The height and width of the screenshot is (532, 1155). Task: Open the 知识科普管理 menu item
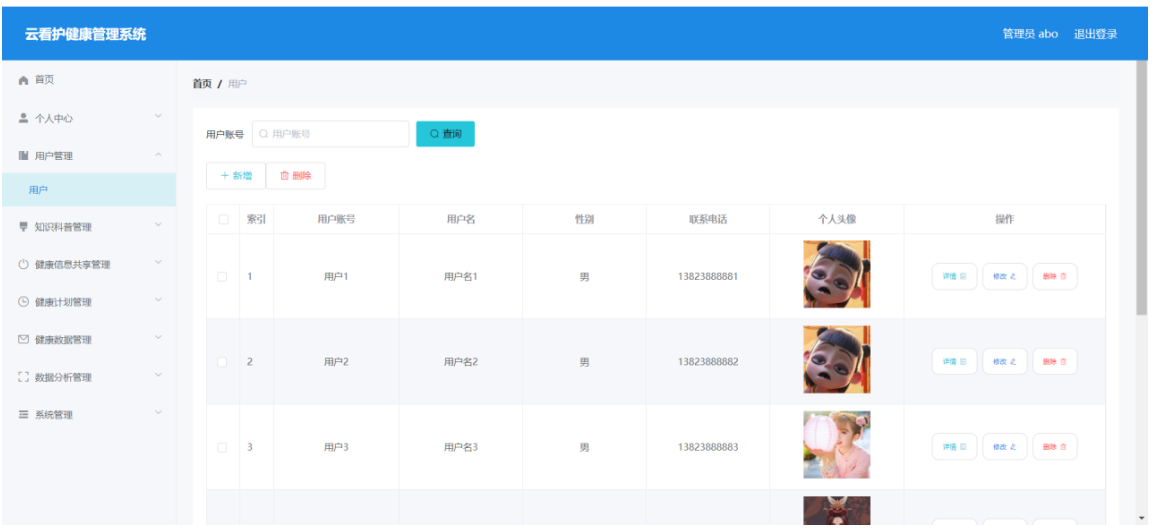89,226
